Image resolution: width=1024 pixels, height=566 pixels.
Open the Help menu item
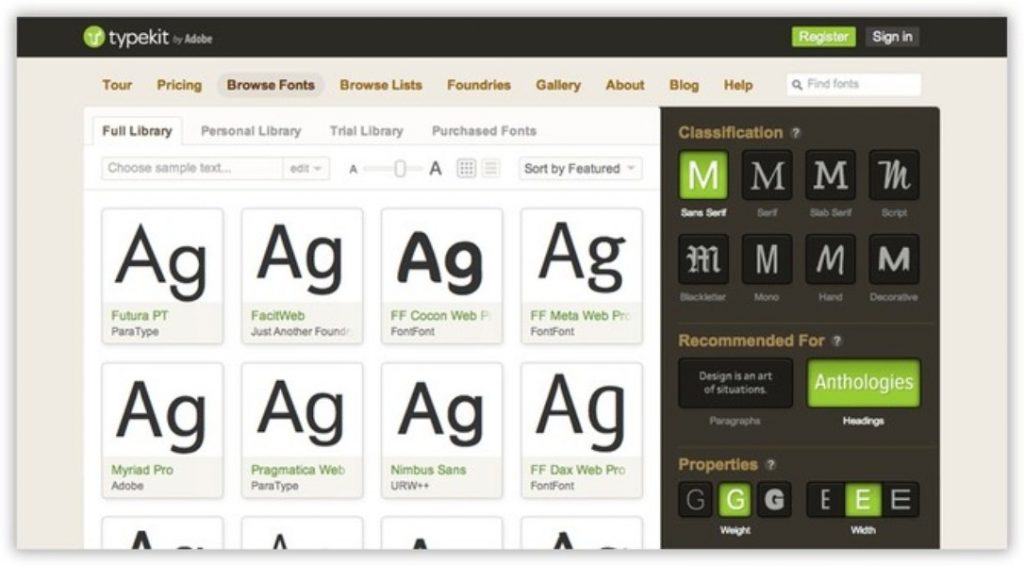point(738,85)
